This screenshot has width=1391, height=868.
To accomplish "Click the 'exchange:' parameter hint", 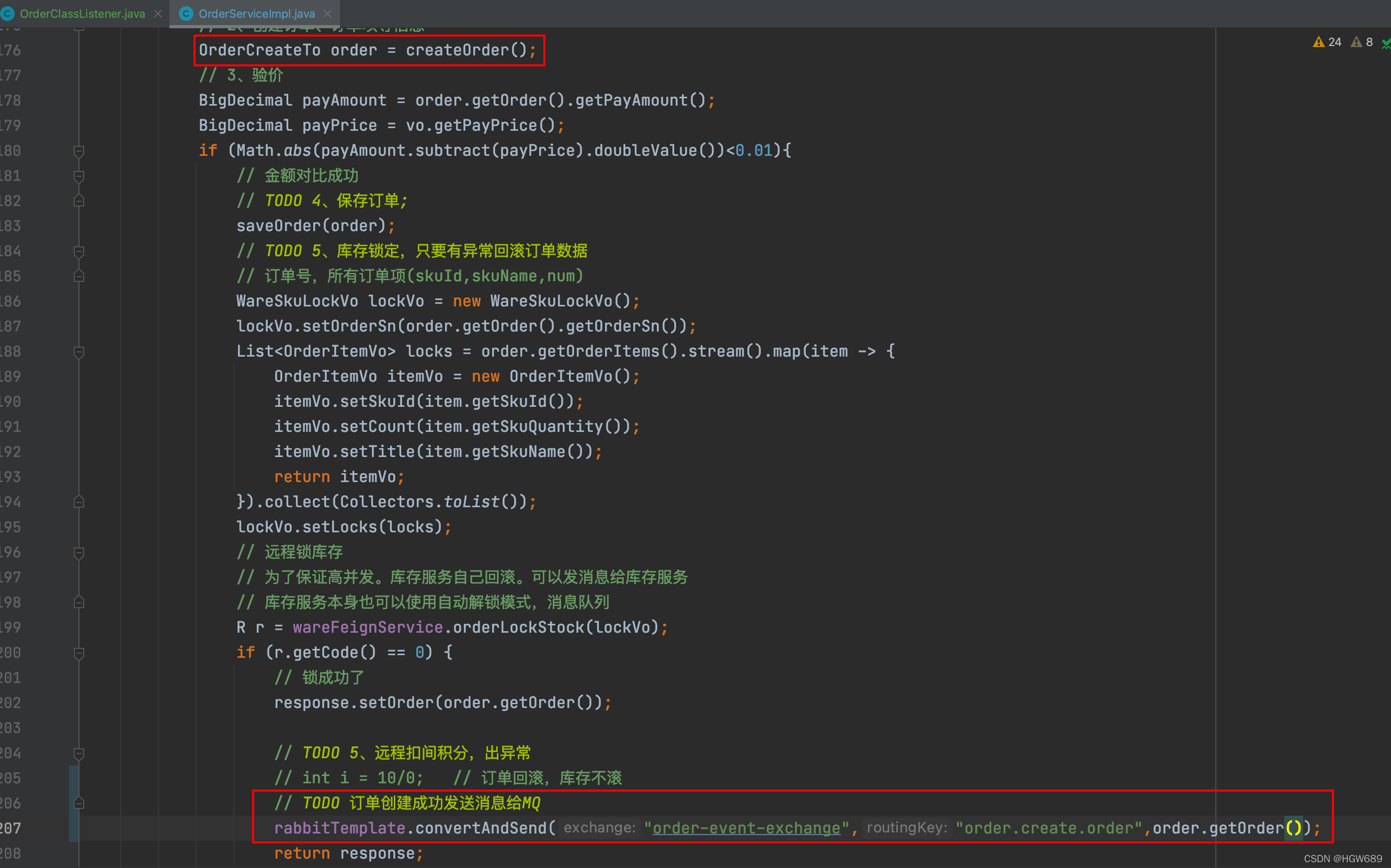I will pos(600,828).
